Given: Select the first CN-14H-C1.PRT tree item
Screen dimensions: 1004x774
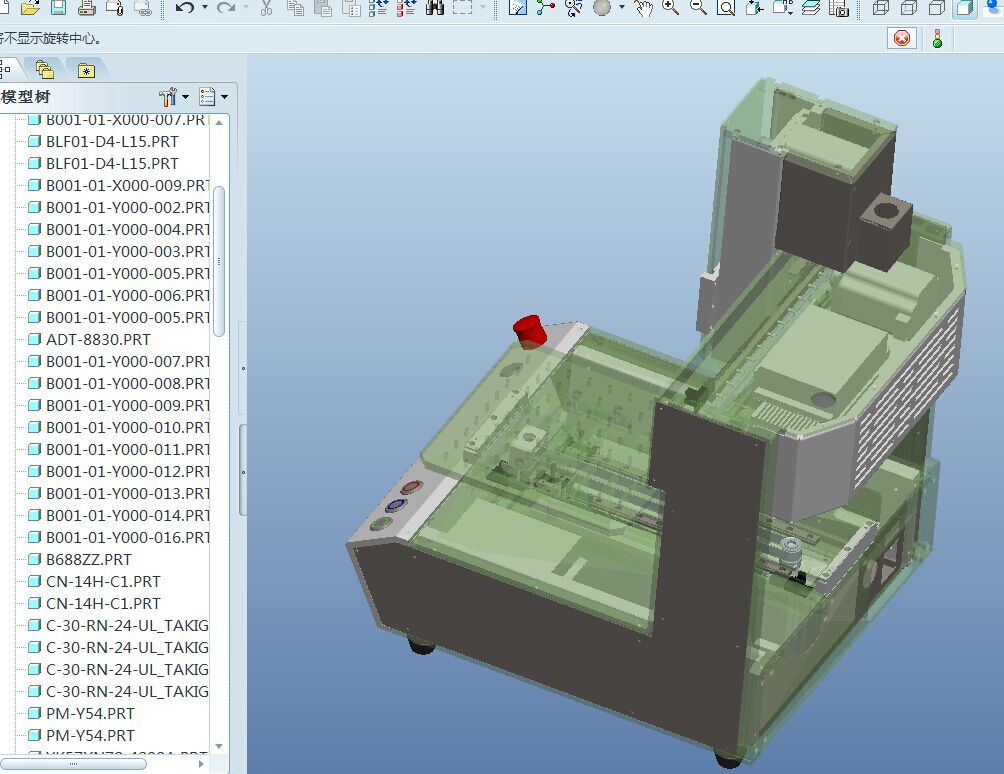Looking at the screenshot, I should (x=94, y=581).
